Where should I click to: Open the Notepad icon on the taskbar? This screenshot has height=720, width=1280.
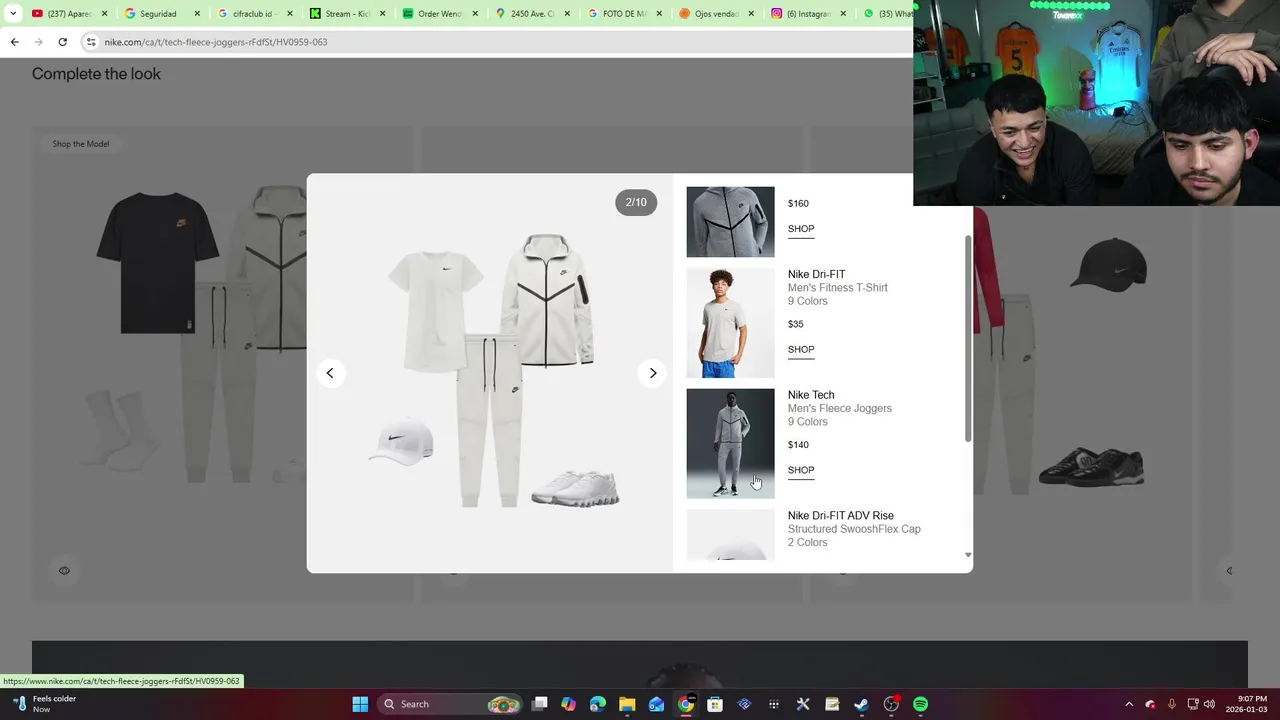(x=832, y=704)
